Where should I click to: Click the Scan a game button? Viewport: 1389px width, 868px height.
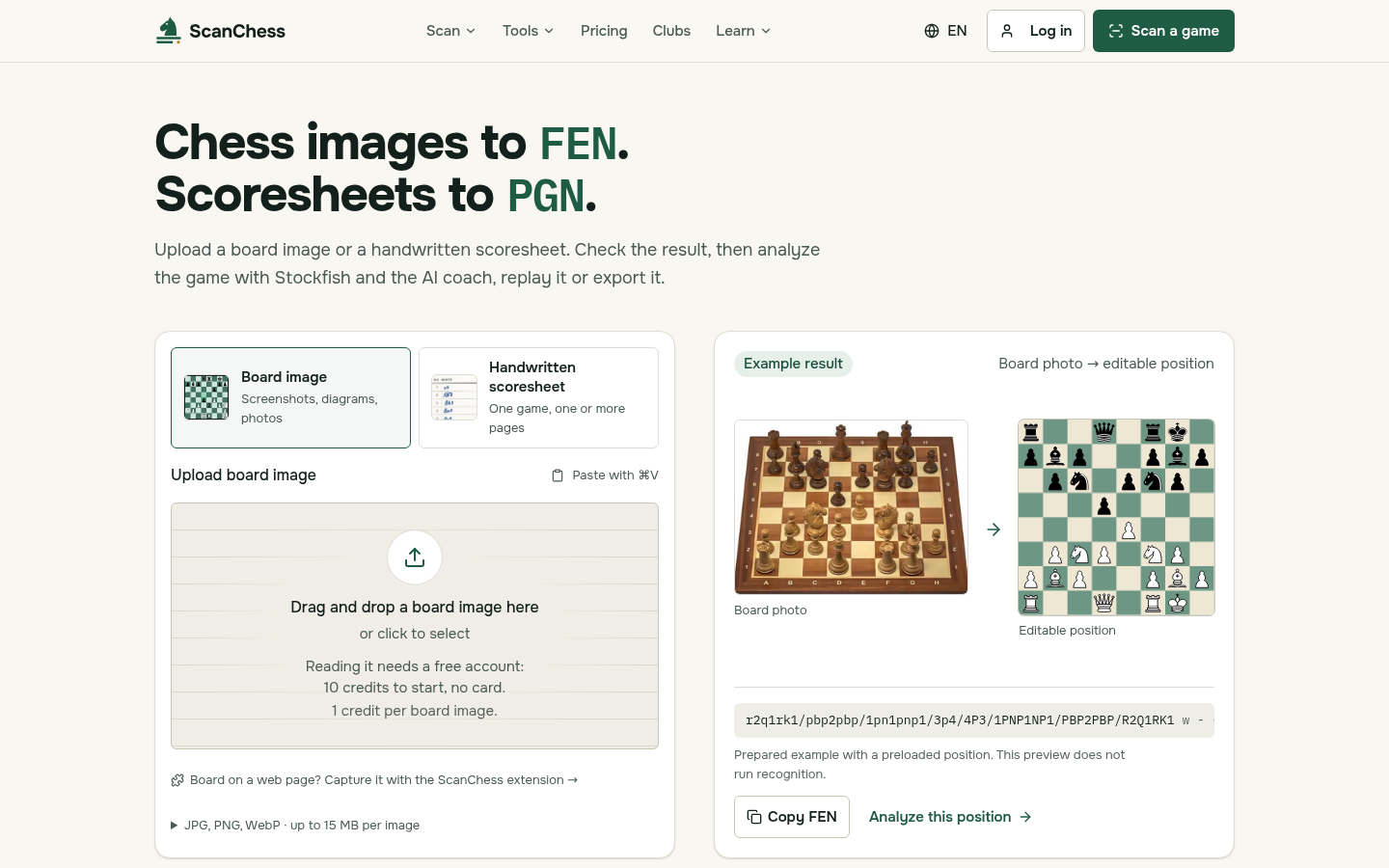(x=1163, y=31)
